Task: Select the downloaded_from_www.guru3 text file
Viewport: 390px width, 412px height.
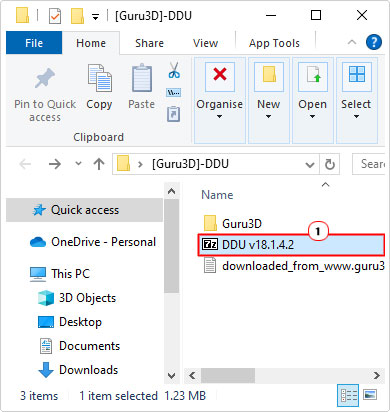Action: click(x=294, y=266)
